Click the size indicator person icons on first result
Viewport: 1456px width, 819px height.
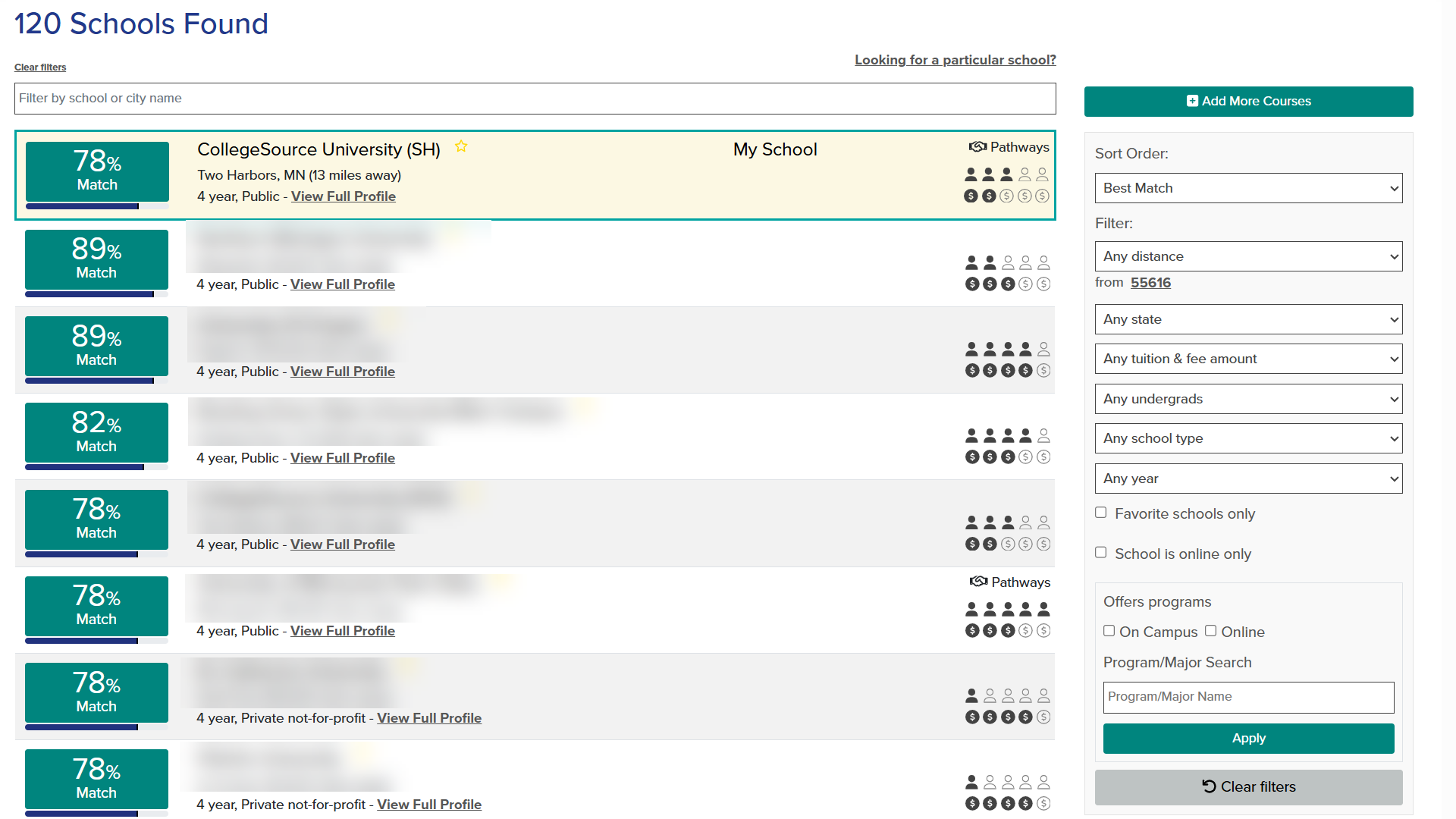[1006, 174]
